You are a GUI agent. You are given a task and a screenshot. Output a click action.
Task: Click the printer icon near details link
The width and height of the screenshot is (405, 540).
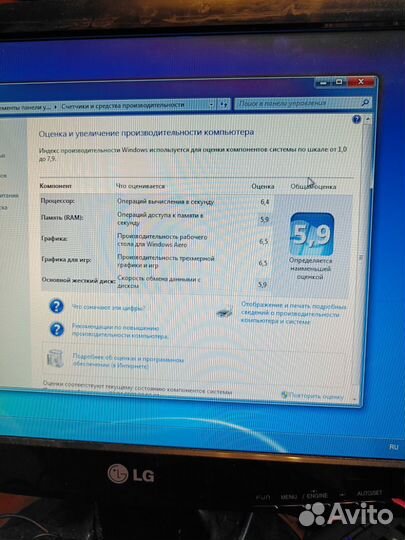click(x=225, y=312)
